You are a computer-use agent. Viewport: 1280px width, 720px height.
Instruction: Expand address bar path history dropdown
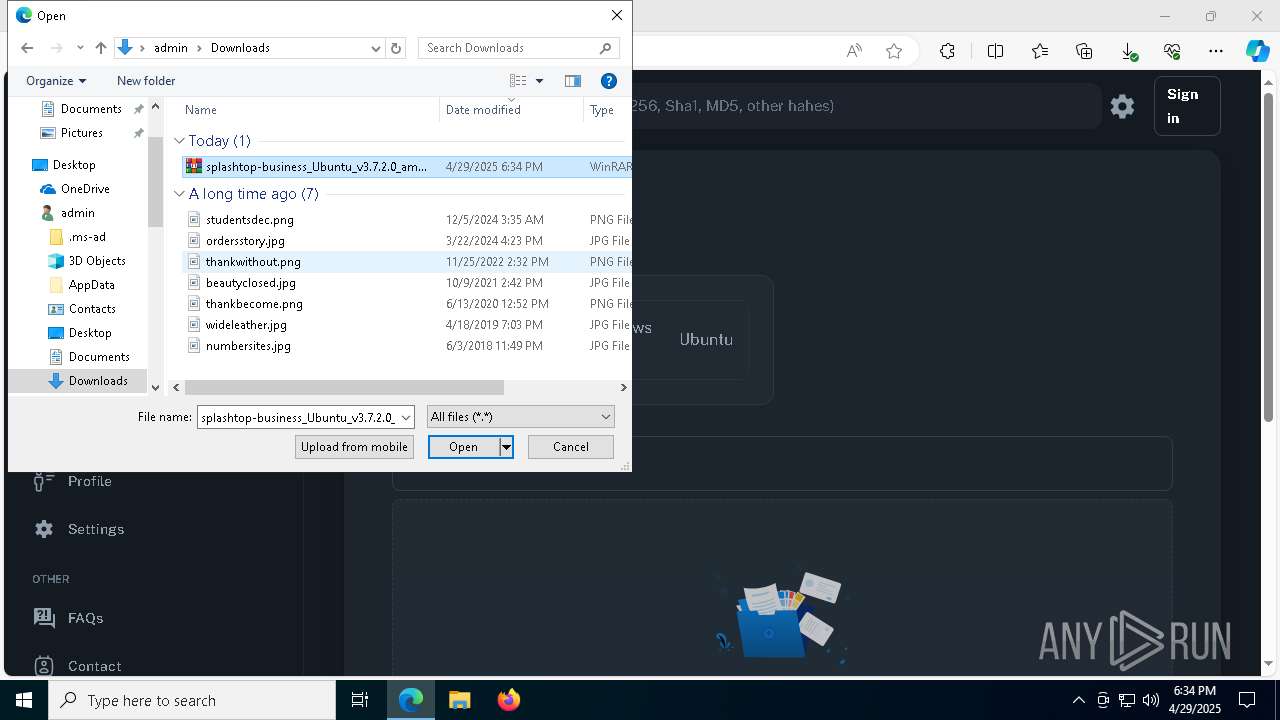point(376,48)
